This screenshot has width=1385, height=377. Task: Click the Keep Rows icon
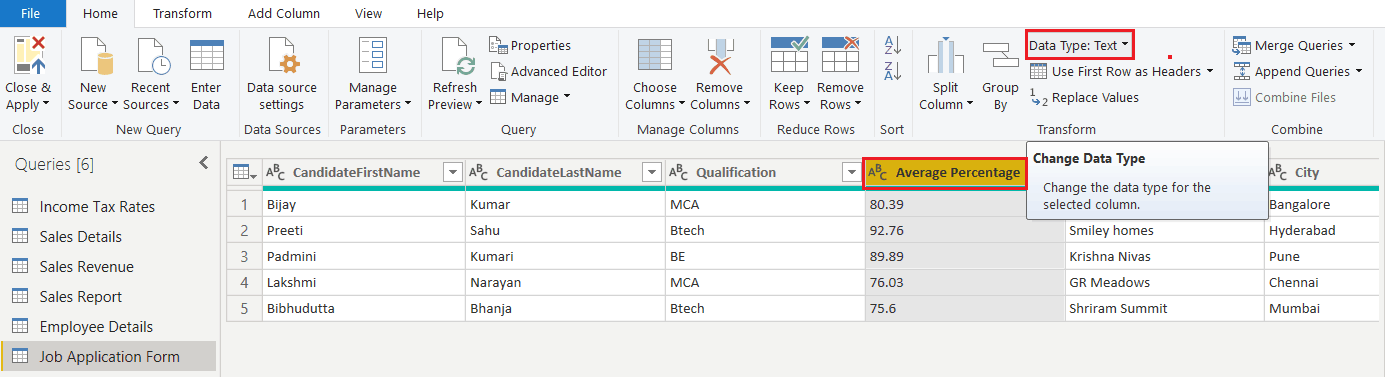click(x=789, y=56)
